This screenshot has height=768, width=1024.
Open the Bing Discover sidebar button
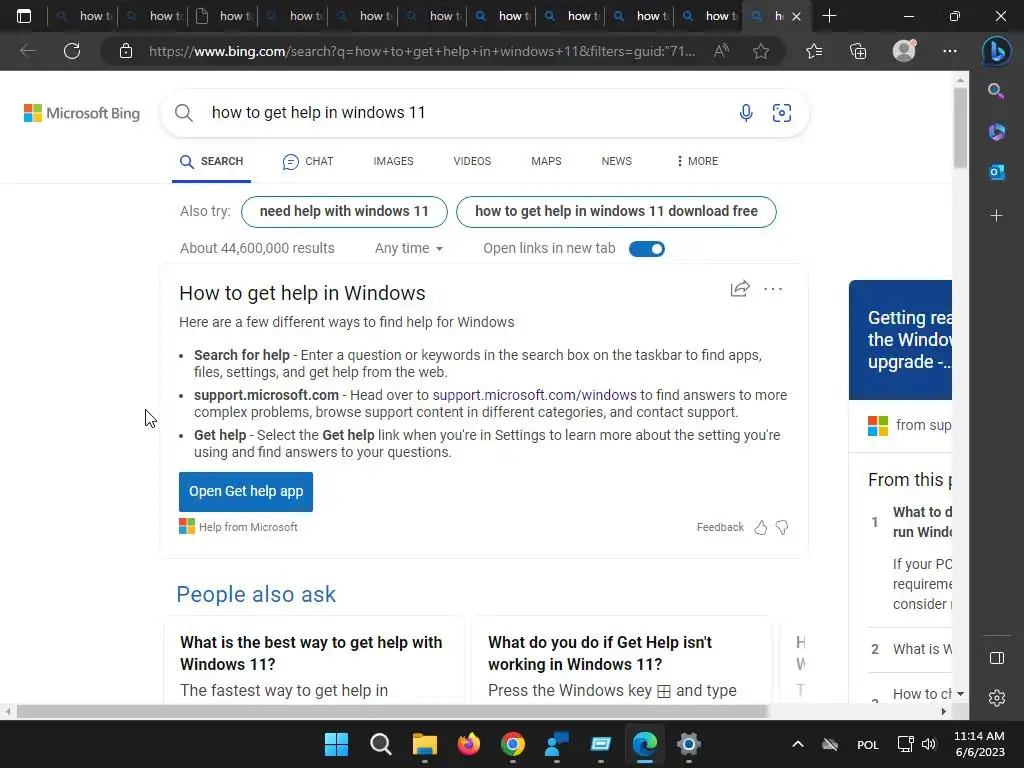[x=997, y=51]
